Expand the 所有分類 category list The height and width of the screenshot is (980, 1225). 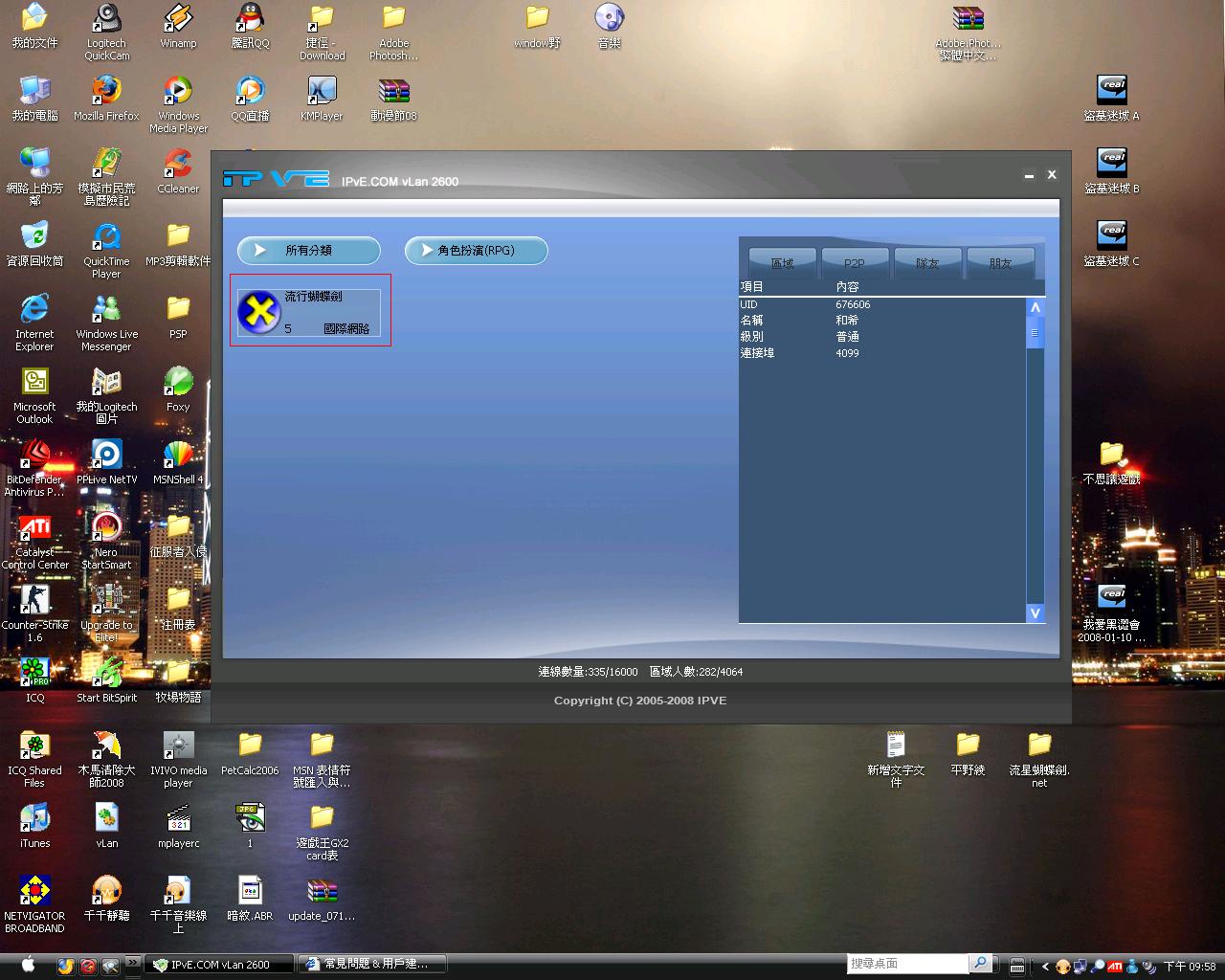(308, 251)
